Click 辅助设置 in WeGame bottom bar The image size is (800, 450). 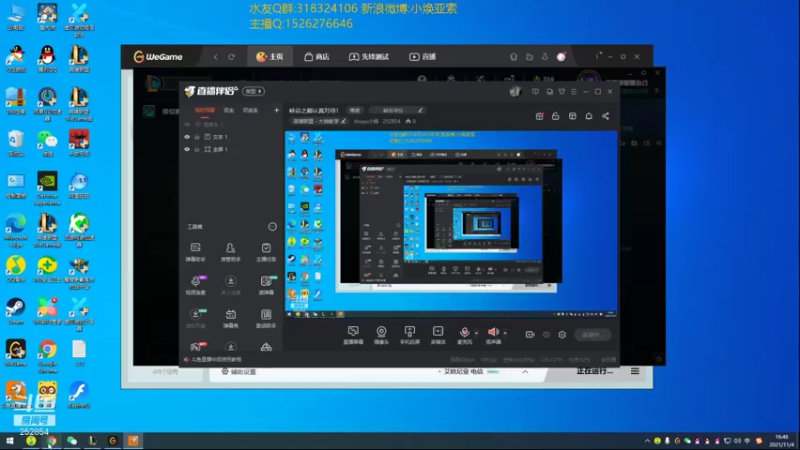coord(239,372)
